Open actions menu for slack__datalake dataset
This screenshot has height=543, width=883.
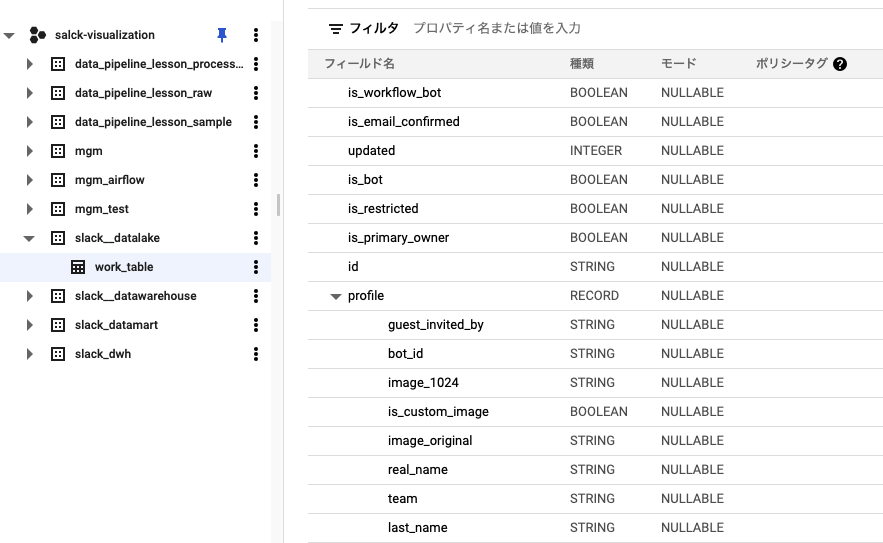(x=256, y=238)
